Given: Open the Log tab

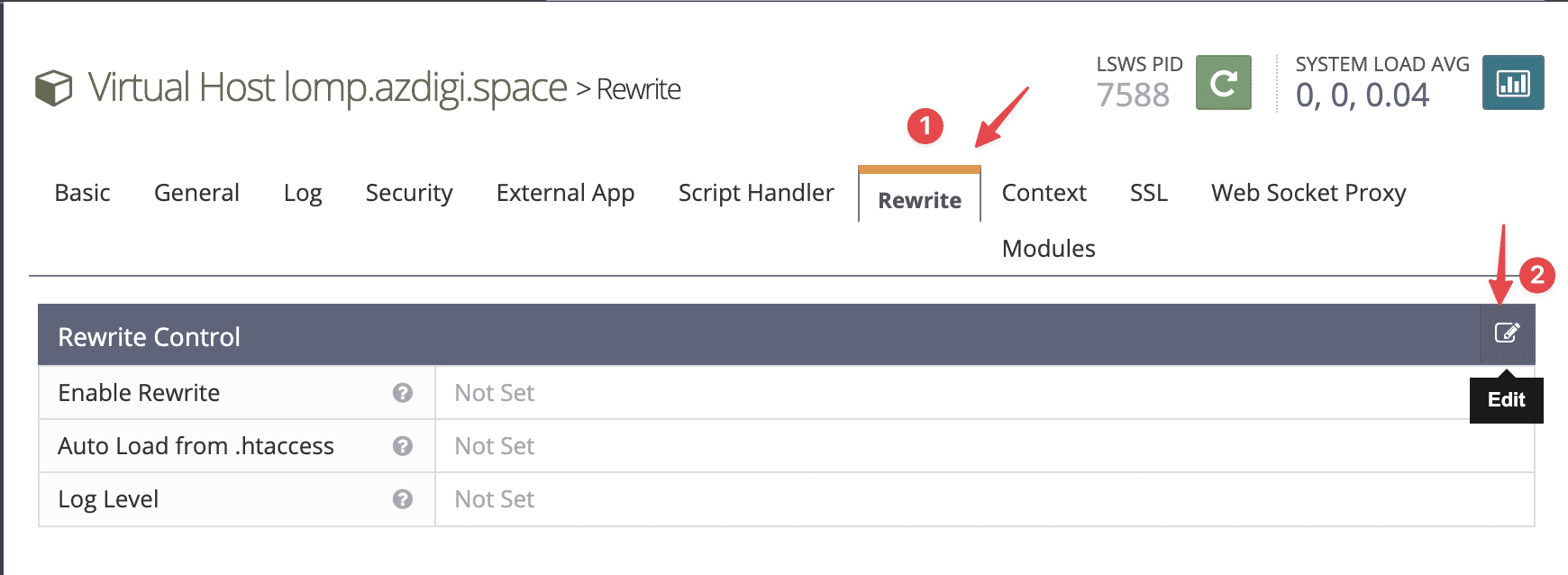Looking at the screenshot, I should (303, 193).
